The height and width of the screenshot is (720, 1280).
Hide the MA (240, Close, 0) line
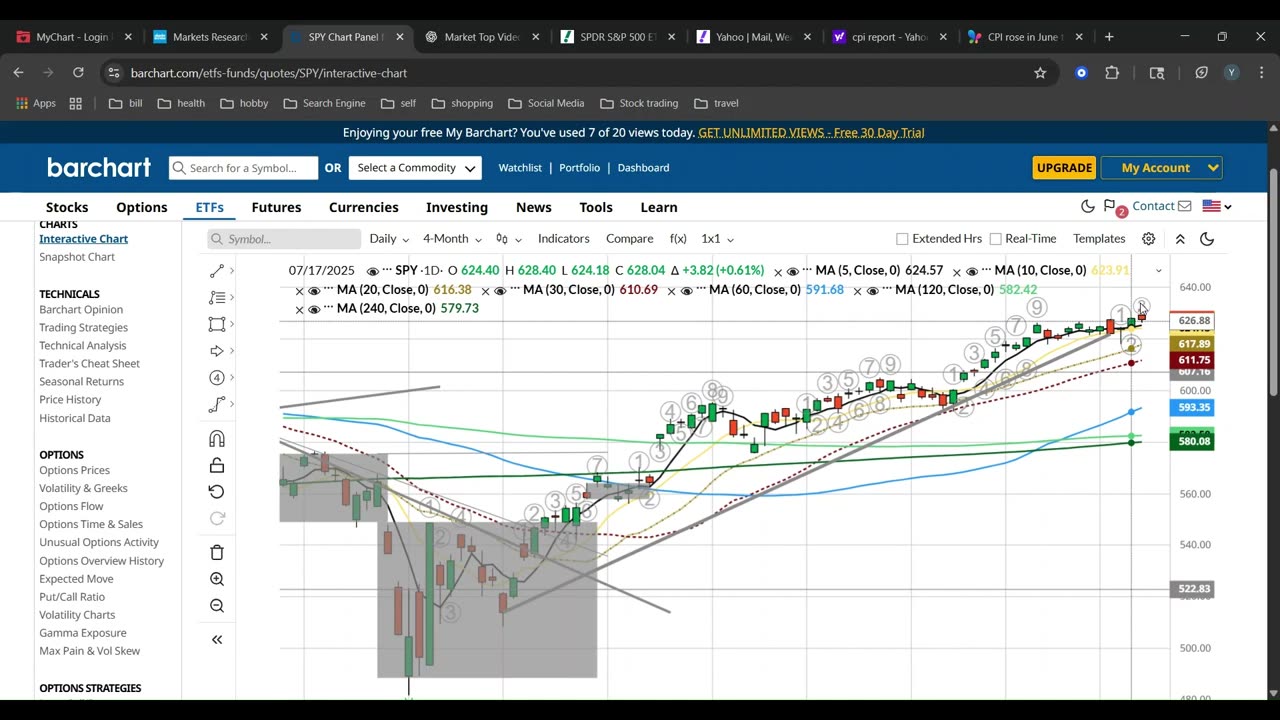coord(314,309)
